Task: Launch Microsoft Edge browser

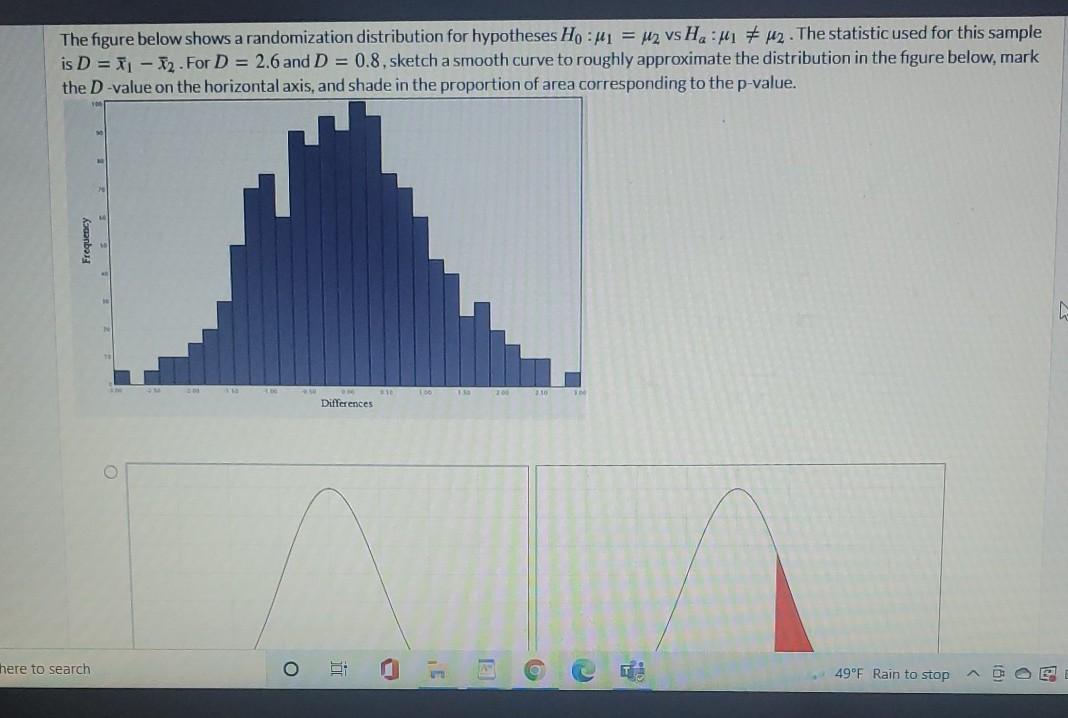Action: click(583, 669)
